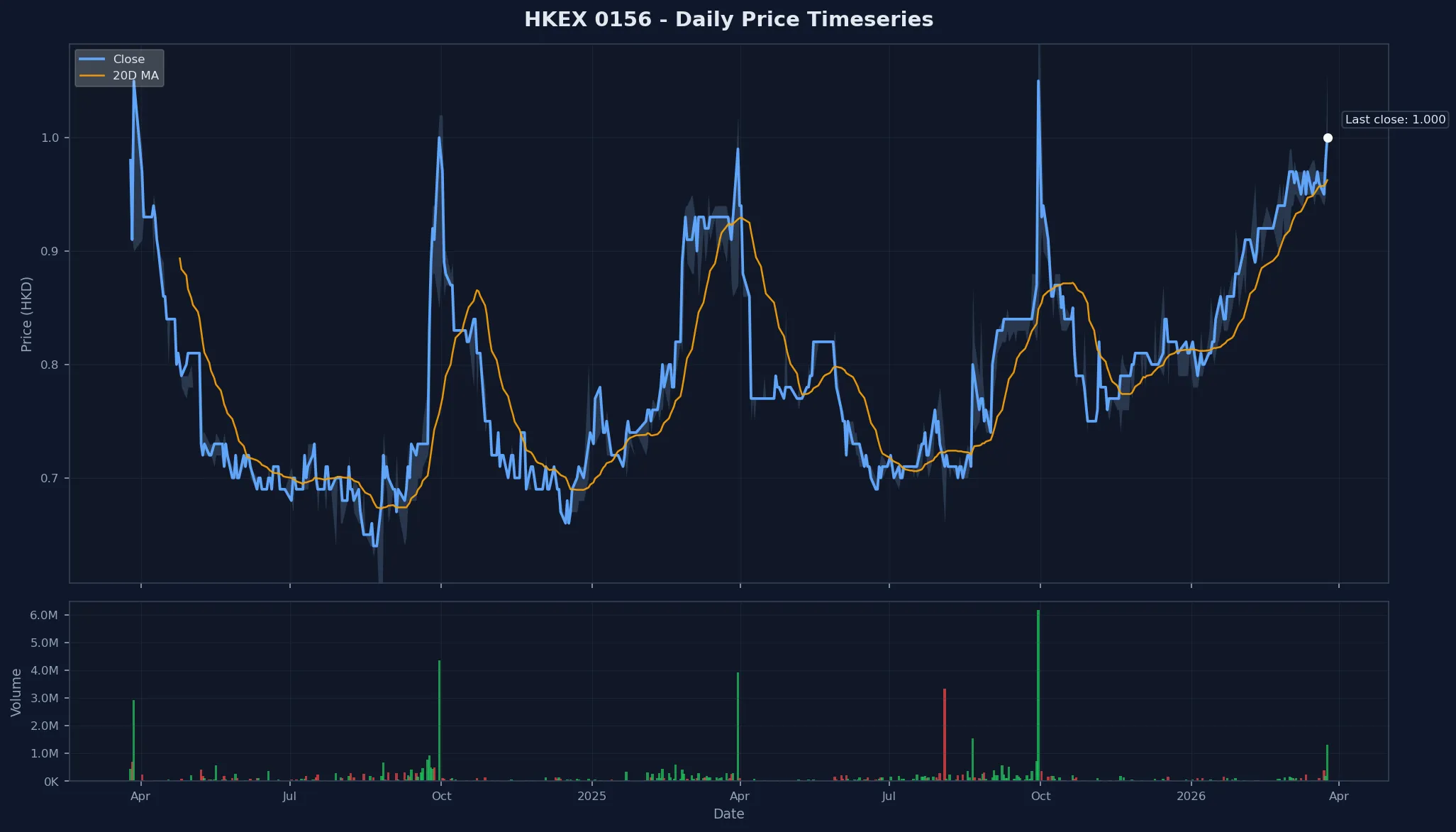
Task: Click the 2025 label on the x-axis
Action: click(592, 796)
